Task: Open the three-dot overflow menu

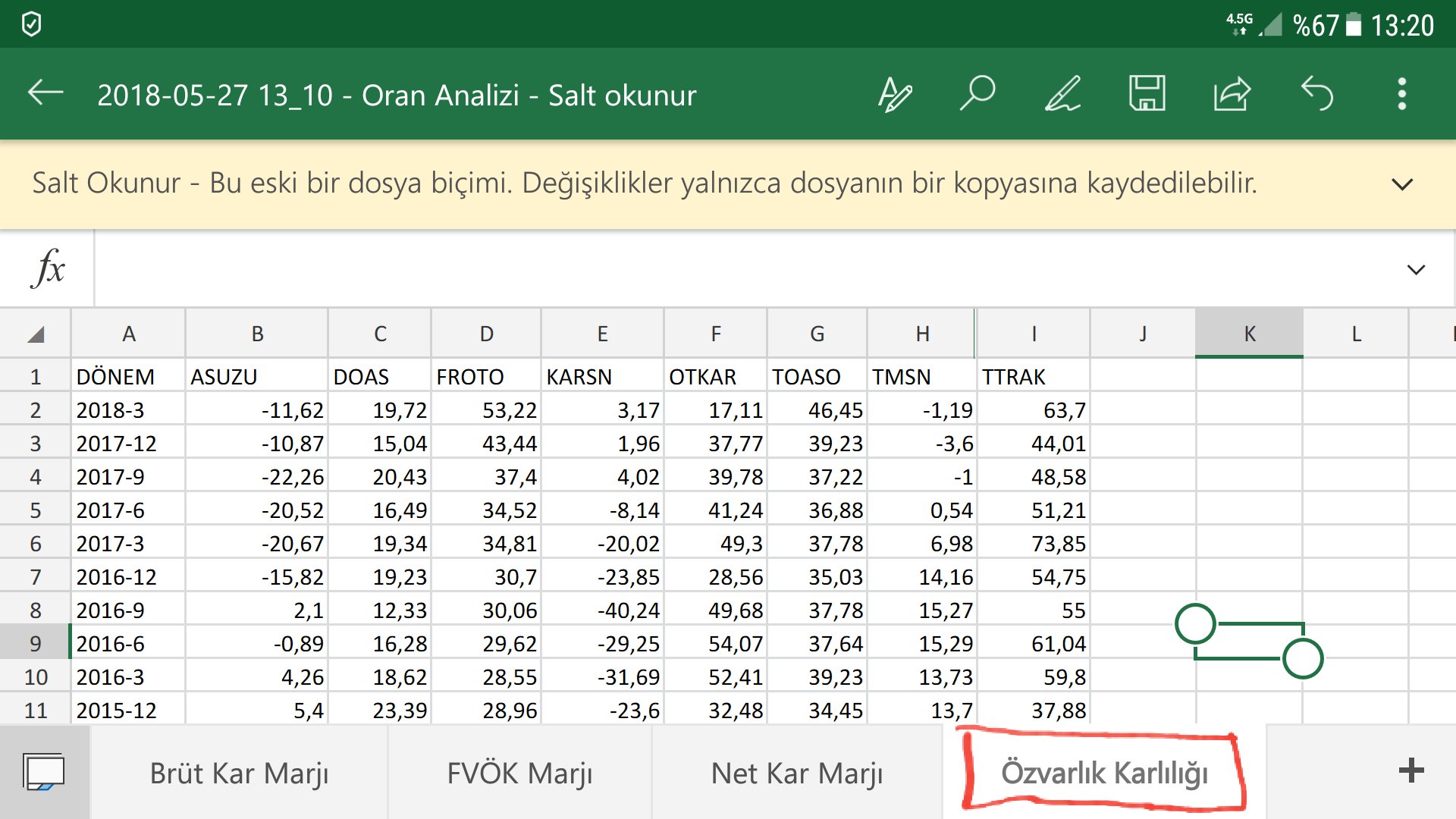Action: (1401, 95)
